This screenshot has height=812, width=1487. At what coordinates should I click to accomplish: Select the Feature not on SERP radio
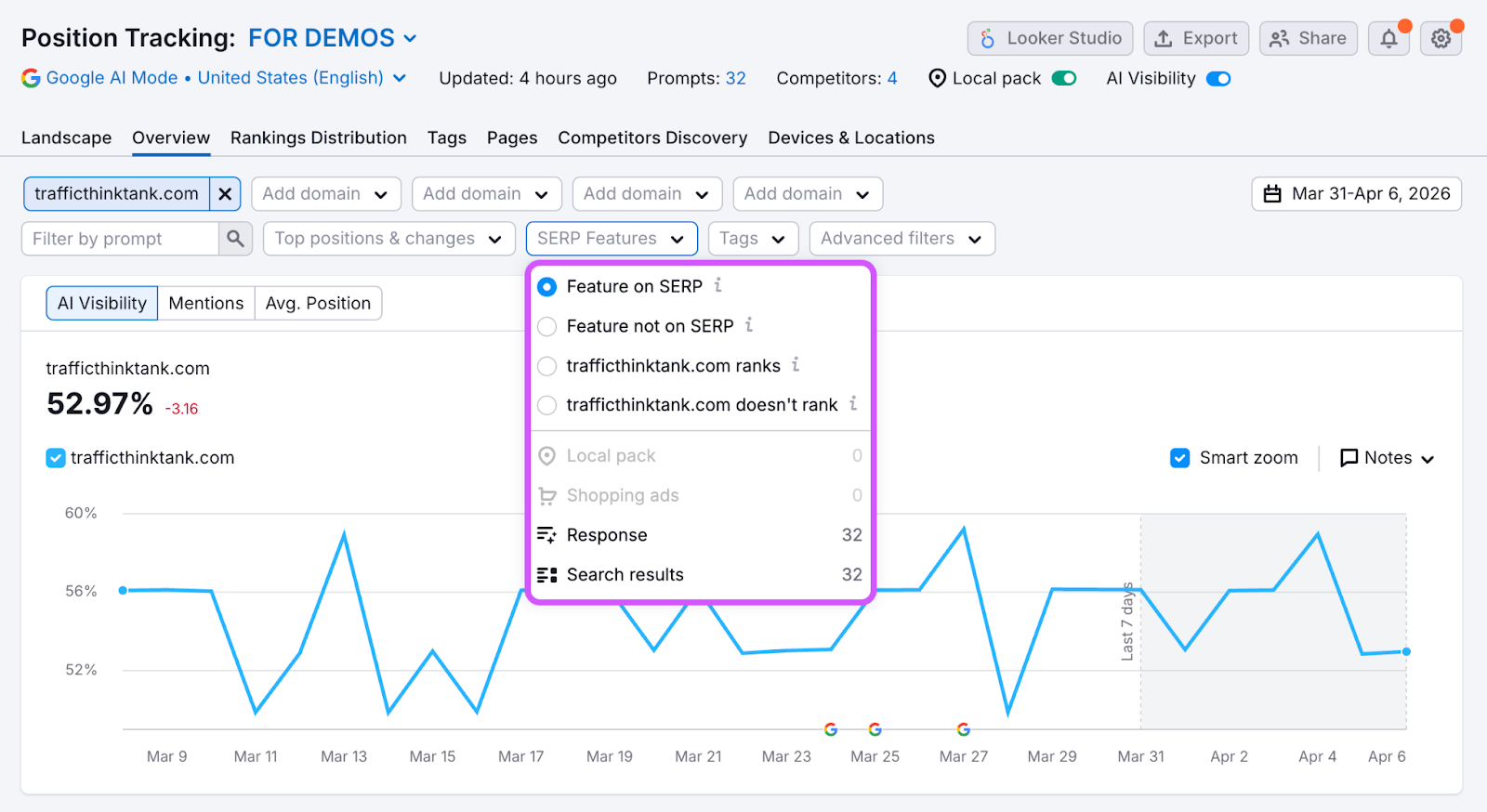click(547, 326)
